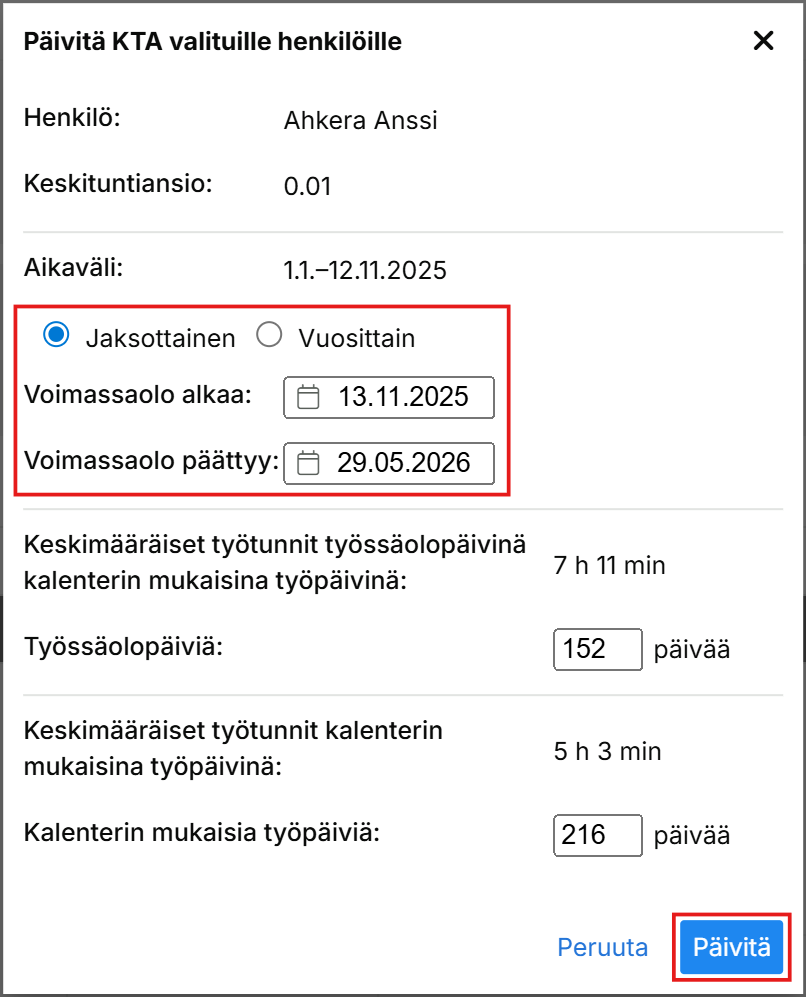Screen dimensions: 806x997
Task: Click calendar icon in Voimassaolo päättyy field
Action: point(309,463)
